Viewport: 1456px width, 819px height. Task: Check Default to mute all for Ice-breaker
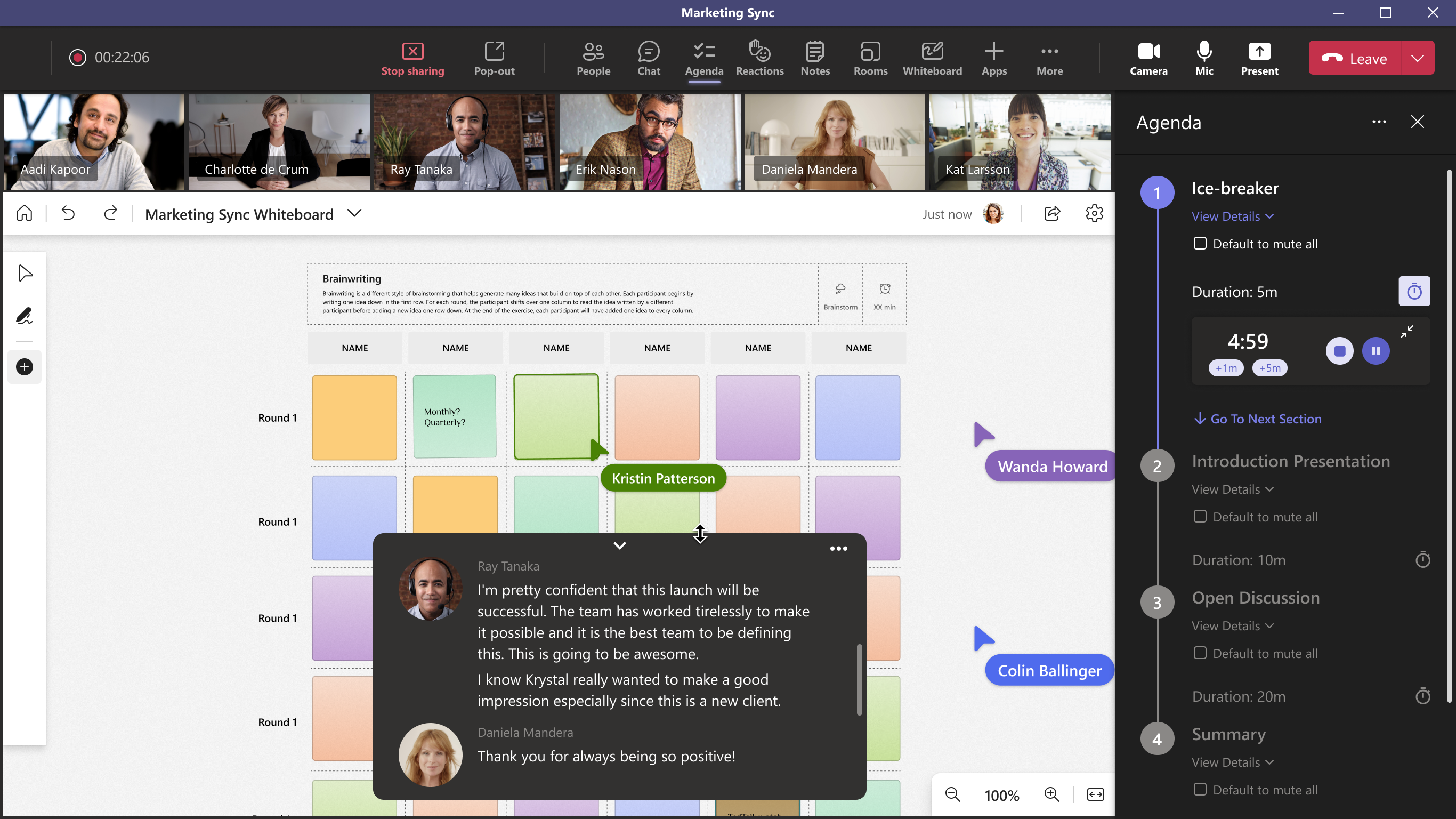pos(1200,244)
